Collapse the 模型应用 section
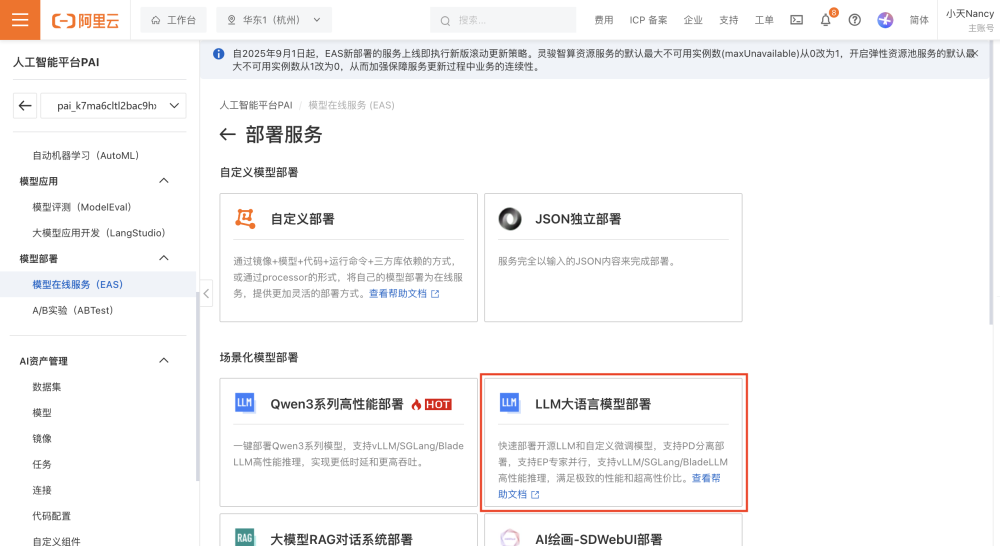Screen dimensions: 1000x546 point(163,181)
